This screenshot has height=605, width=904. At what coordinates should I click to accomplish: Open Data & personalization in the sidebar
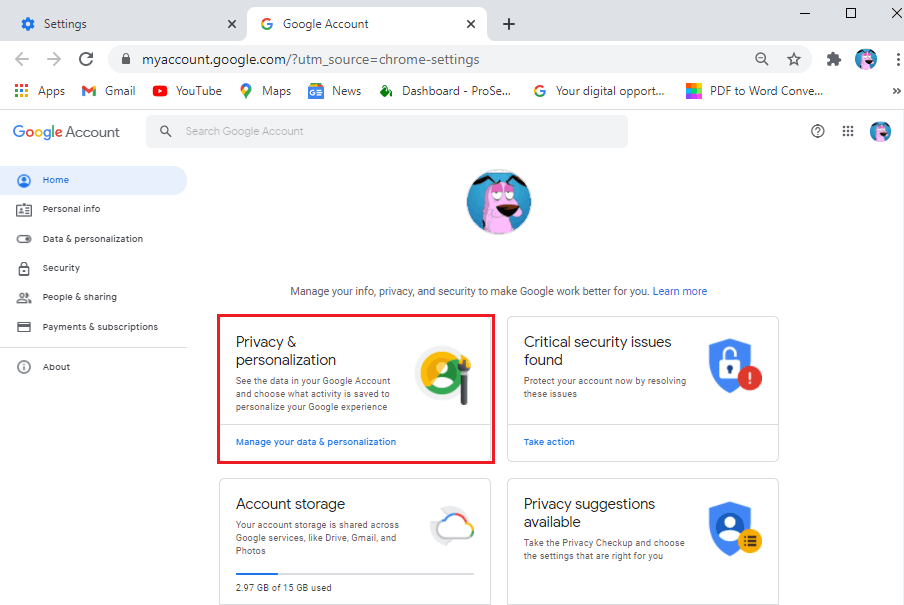pos(92,239)
